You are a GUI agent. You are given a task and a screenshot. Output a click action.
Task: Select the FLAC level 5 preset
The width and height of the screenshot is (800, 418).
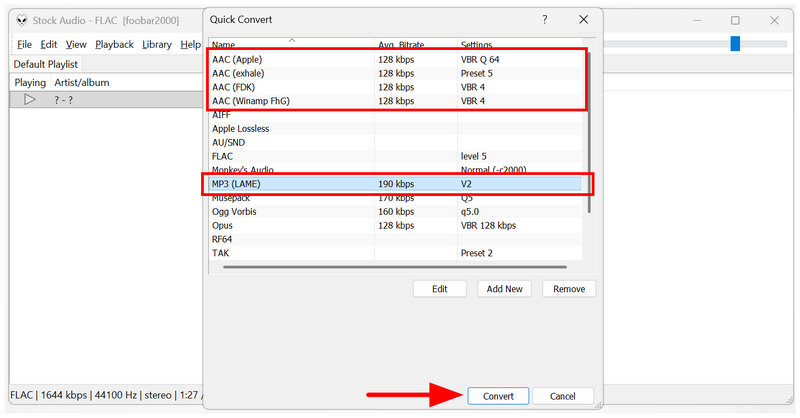point(395,156)
